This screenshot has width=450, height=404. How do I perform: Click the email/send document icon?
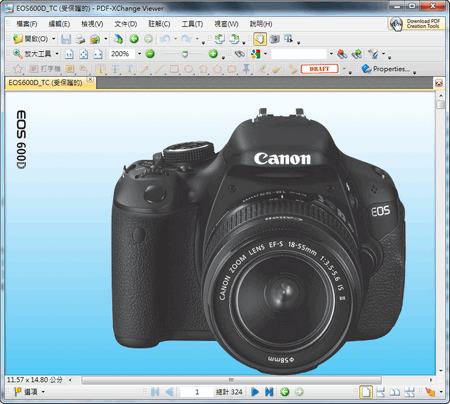click(x=95, y=39)
